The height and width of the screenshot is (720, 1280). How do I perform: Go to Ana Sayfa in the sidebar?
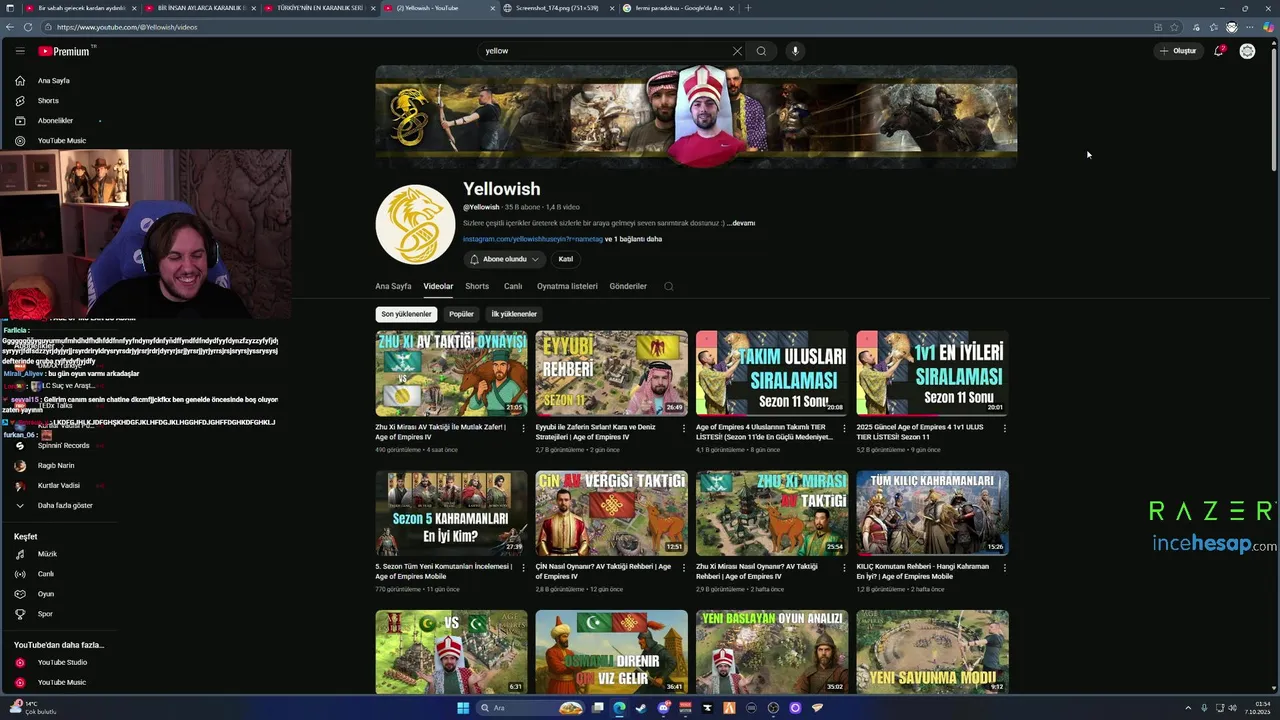tap(53, 81)
